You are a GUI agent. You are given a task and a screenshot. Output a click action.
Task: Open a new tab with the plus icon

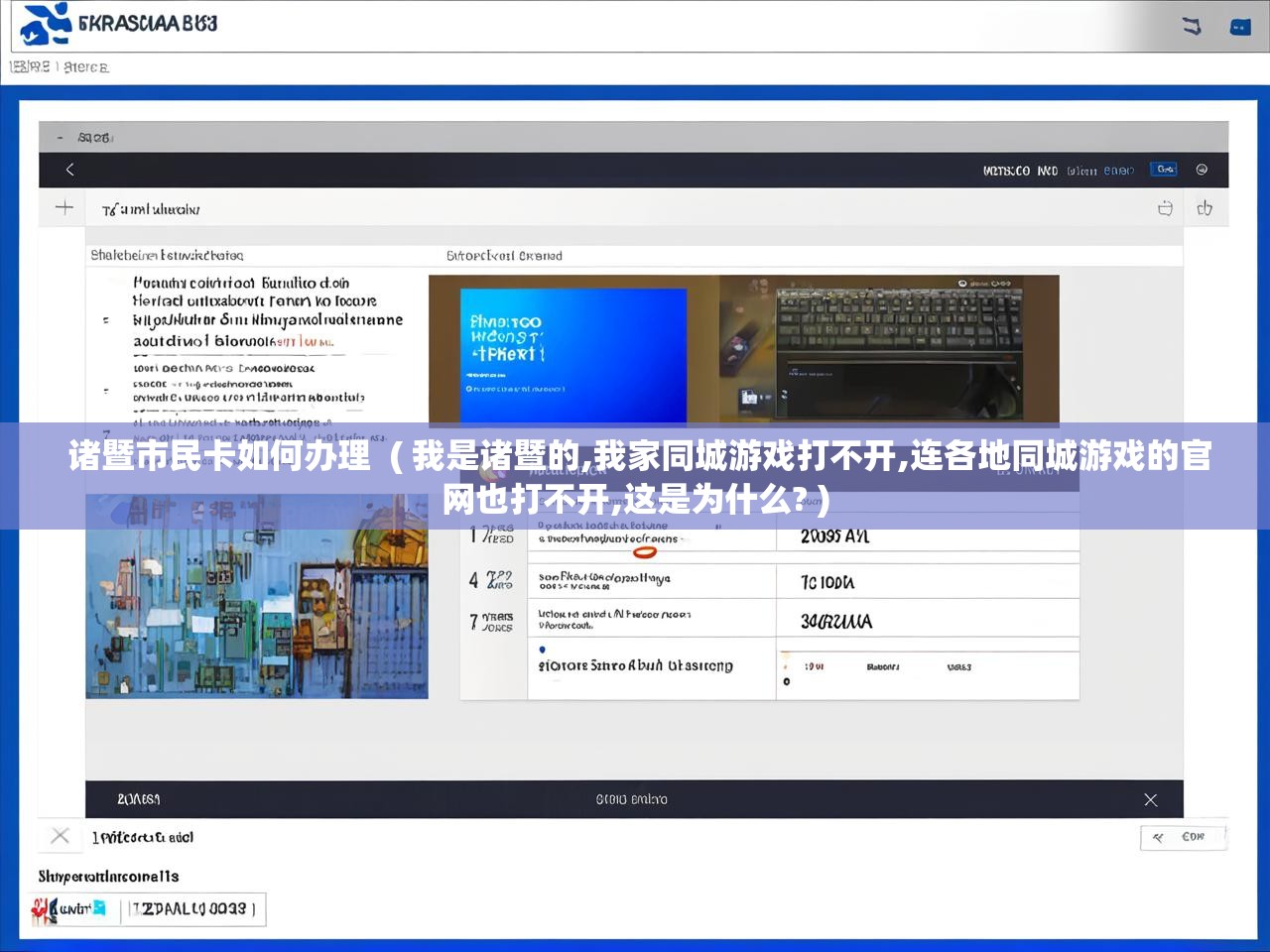pos(63,207)
